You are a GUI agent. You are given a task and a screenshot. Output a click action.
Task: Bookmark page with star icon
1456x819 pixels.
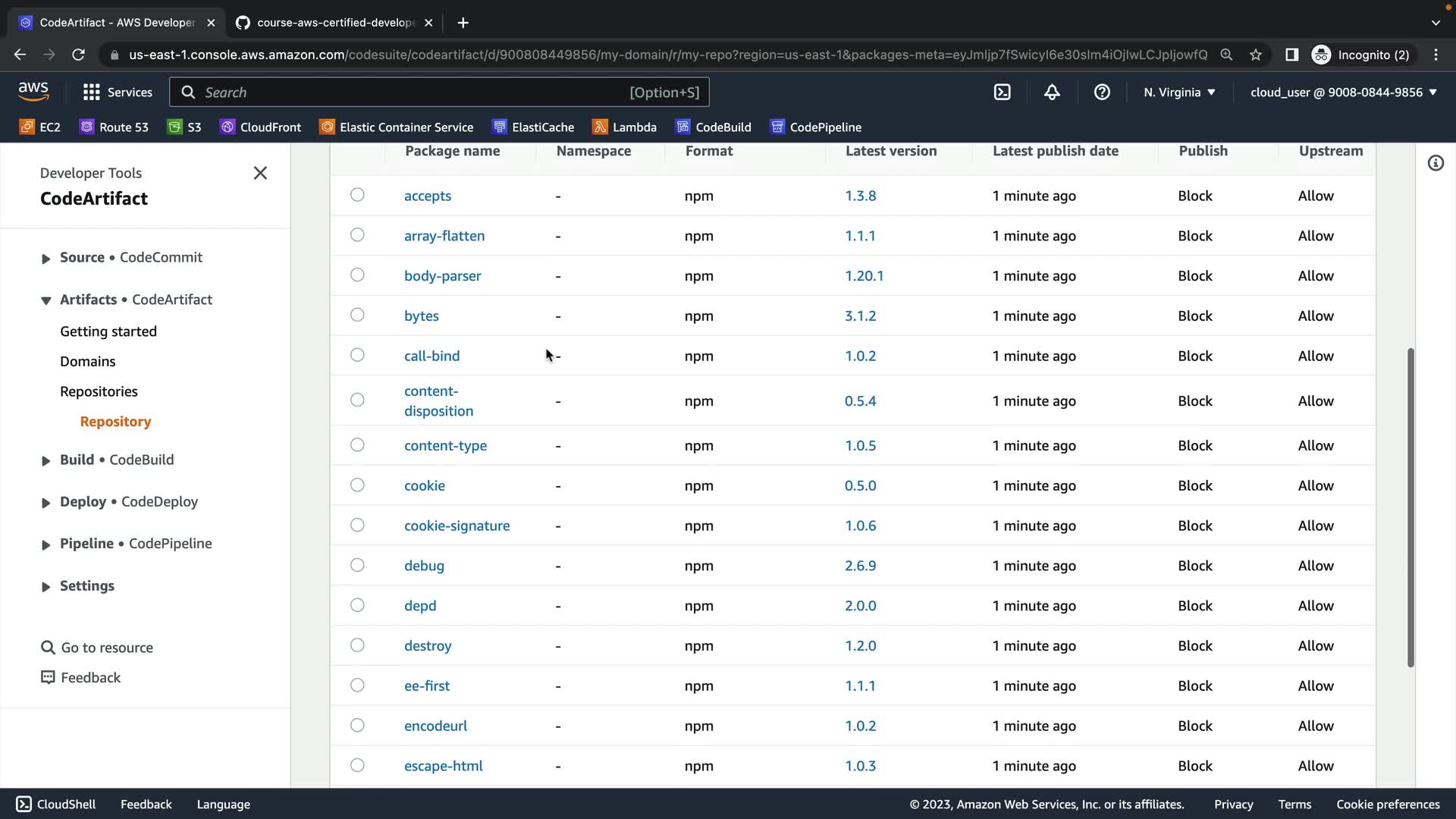coord(1256,55)
